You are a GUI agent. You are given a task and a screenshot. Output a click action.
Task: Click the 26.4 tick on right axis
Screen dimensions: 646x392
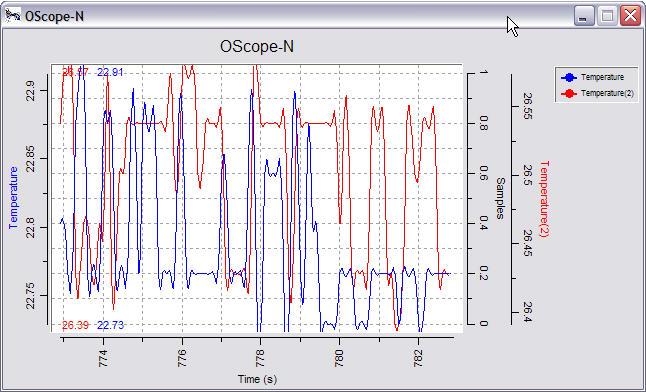[x=528, y=312]
